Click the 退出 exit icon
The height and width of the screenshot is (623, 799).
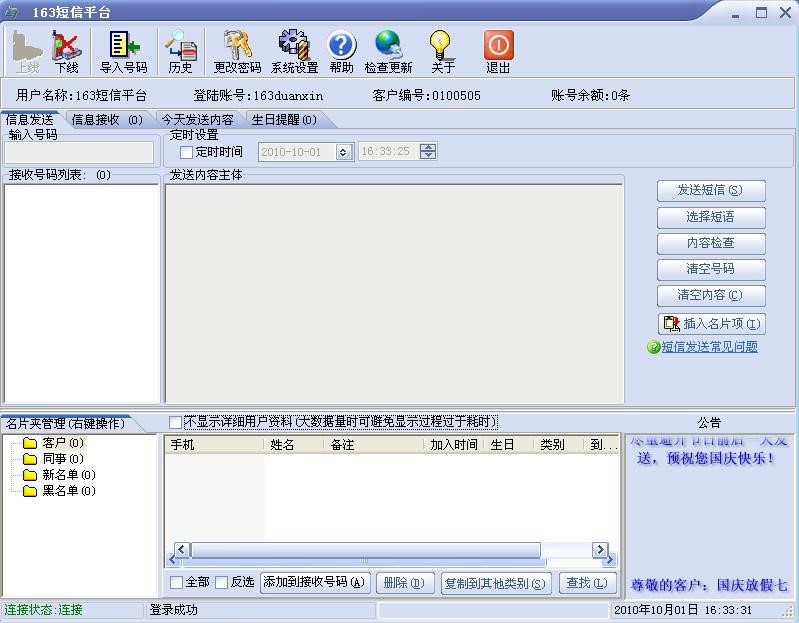pos(498,52)
